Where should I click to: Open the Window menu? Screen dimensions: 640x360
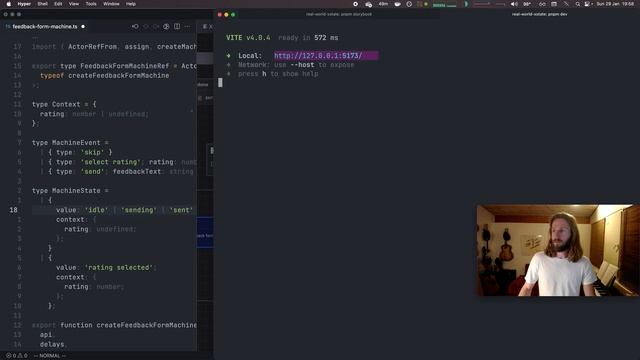click(x=111, y=4)
